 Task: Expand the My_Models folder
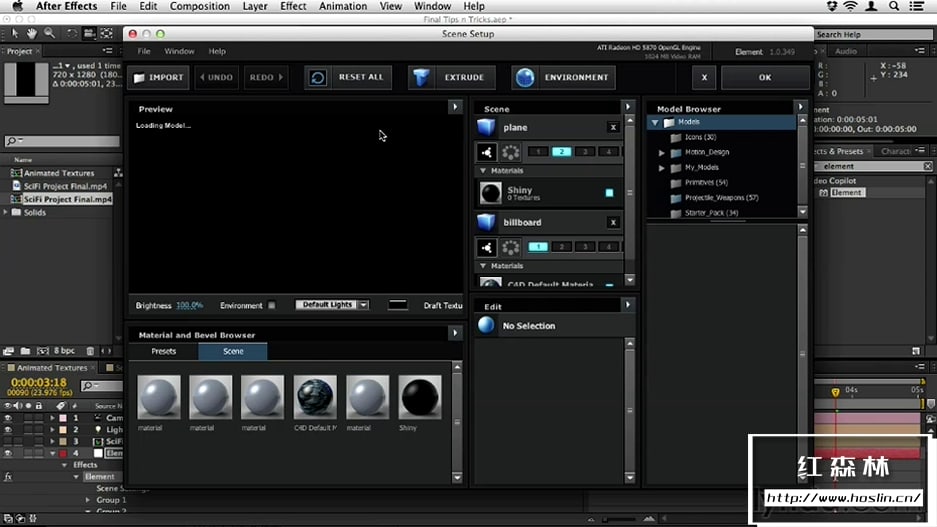pos(662,168)
